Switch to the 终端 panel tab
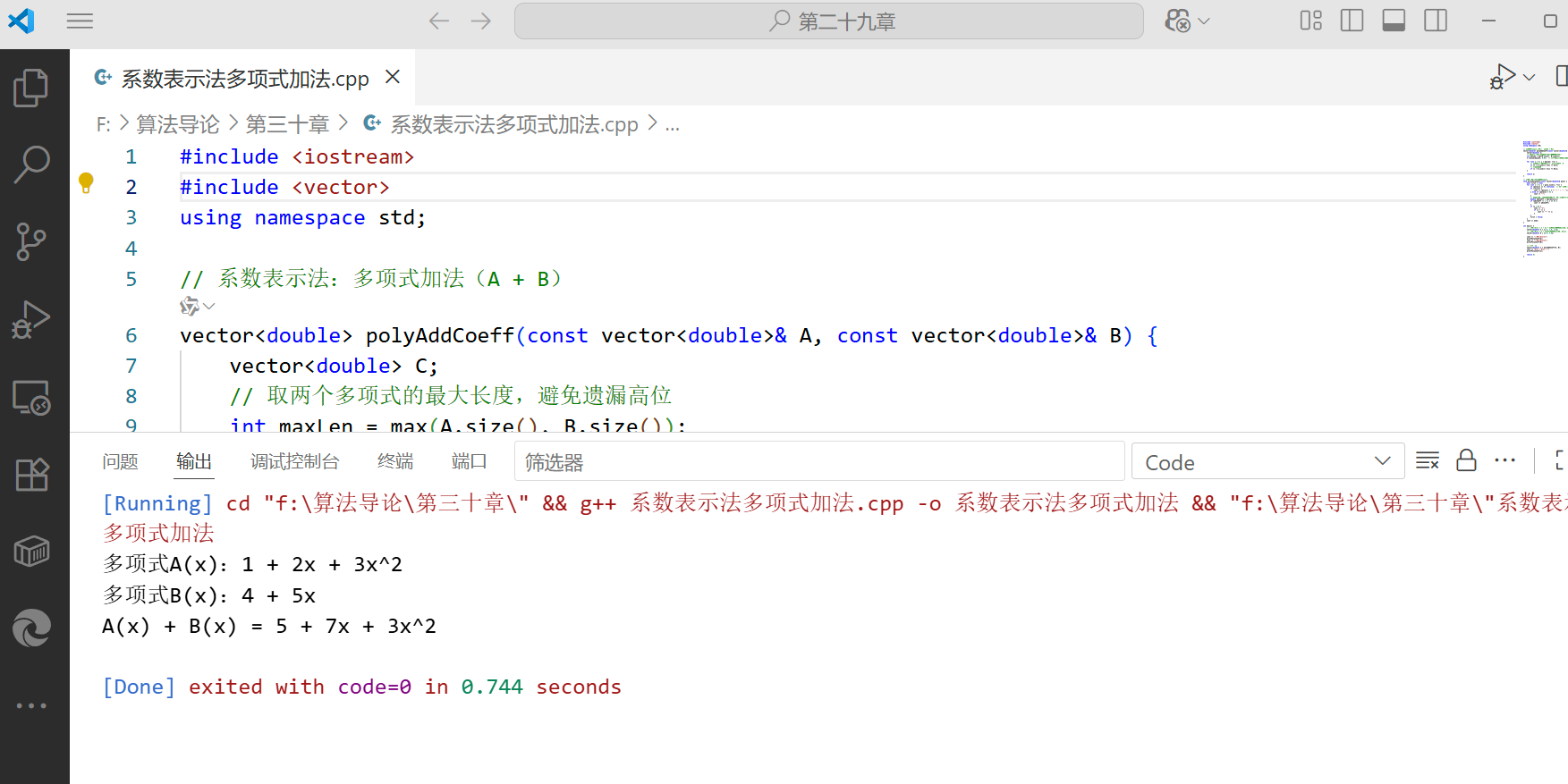1568x784 pixels. pos(395,461)
